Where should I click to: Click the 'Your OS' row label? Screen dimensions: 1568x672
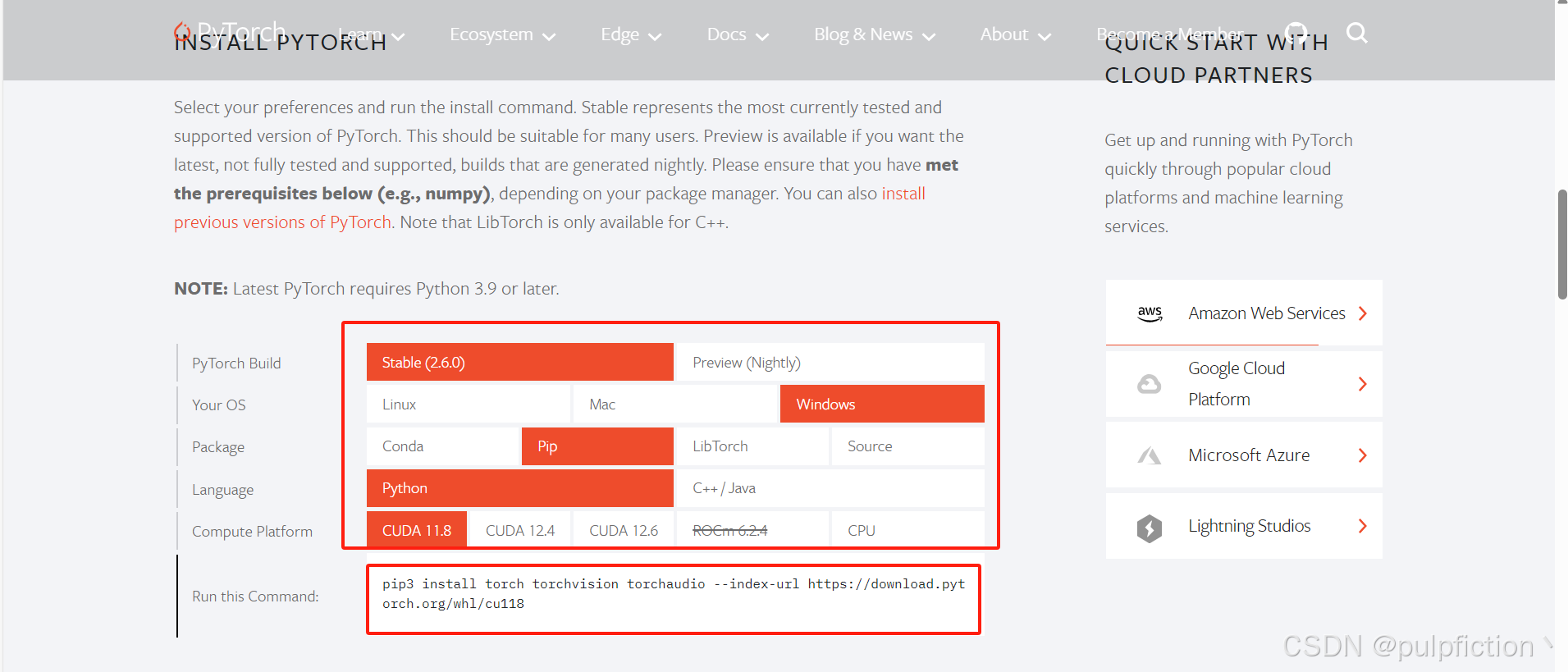(219, 405)
